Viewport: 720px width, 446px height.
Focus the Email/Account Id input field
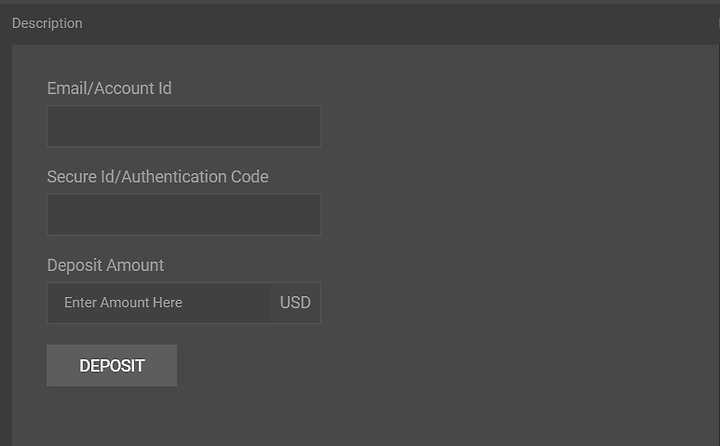(x=184, y=126)
